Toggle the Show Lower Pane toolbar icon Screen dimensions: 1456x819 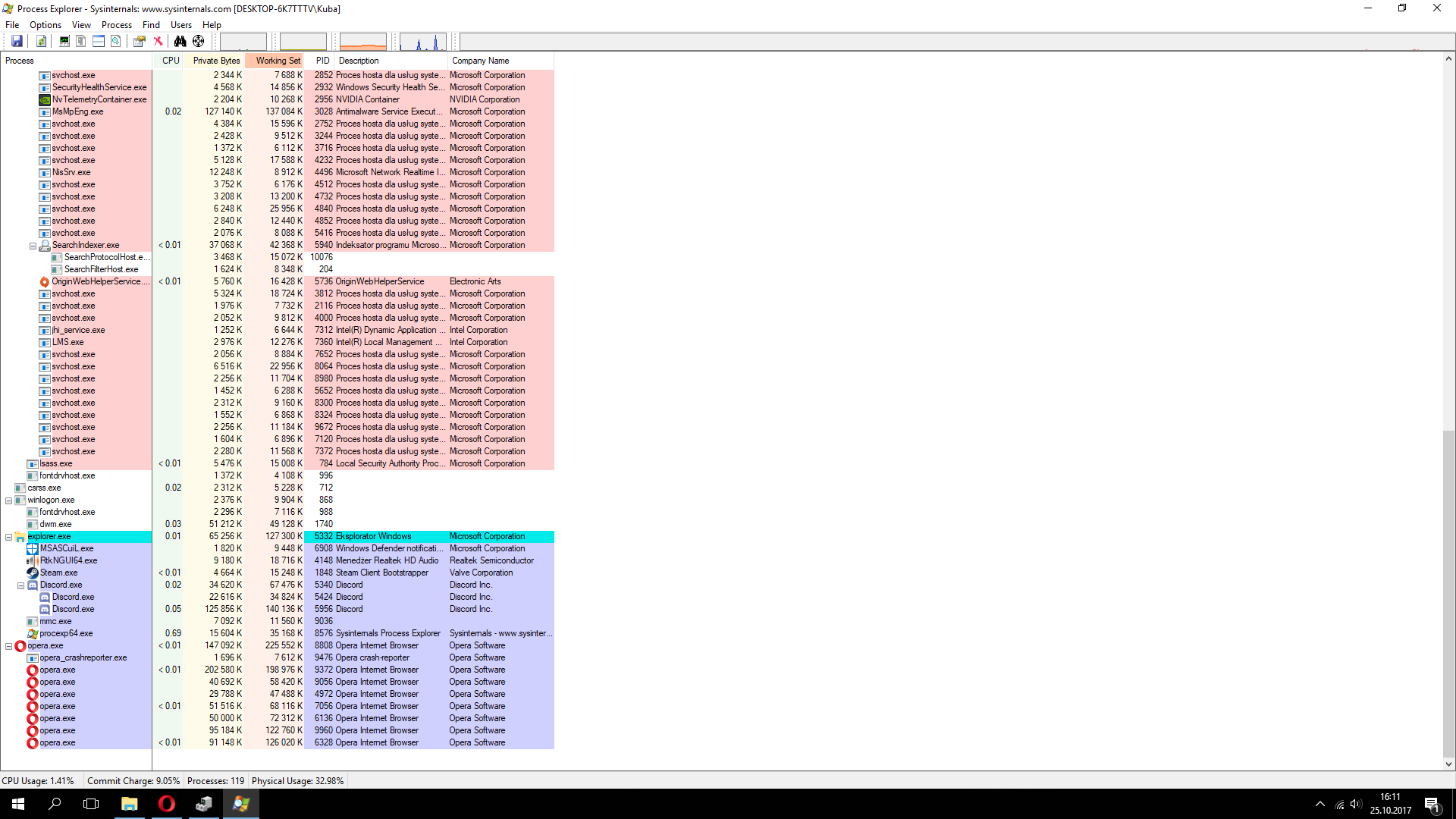(99, 41)
